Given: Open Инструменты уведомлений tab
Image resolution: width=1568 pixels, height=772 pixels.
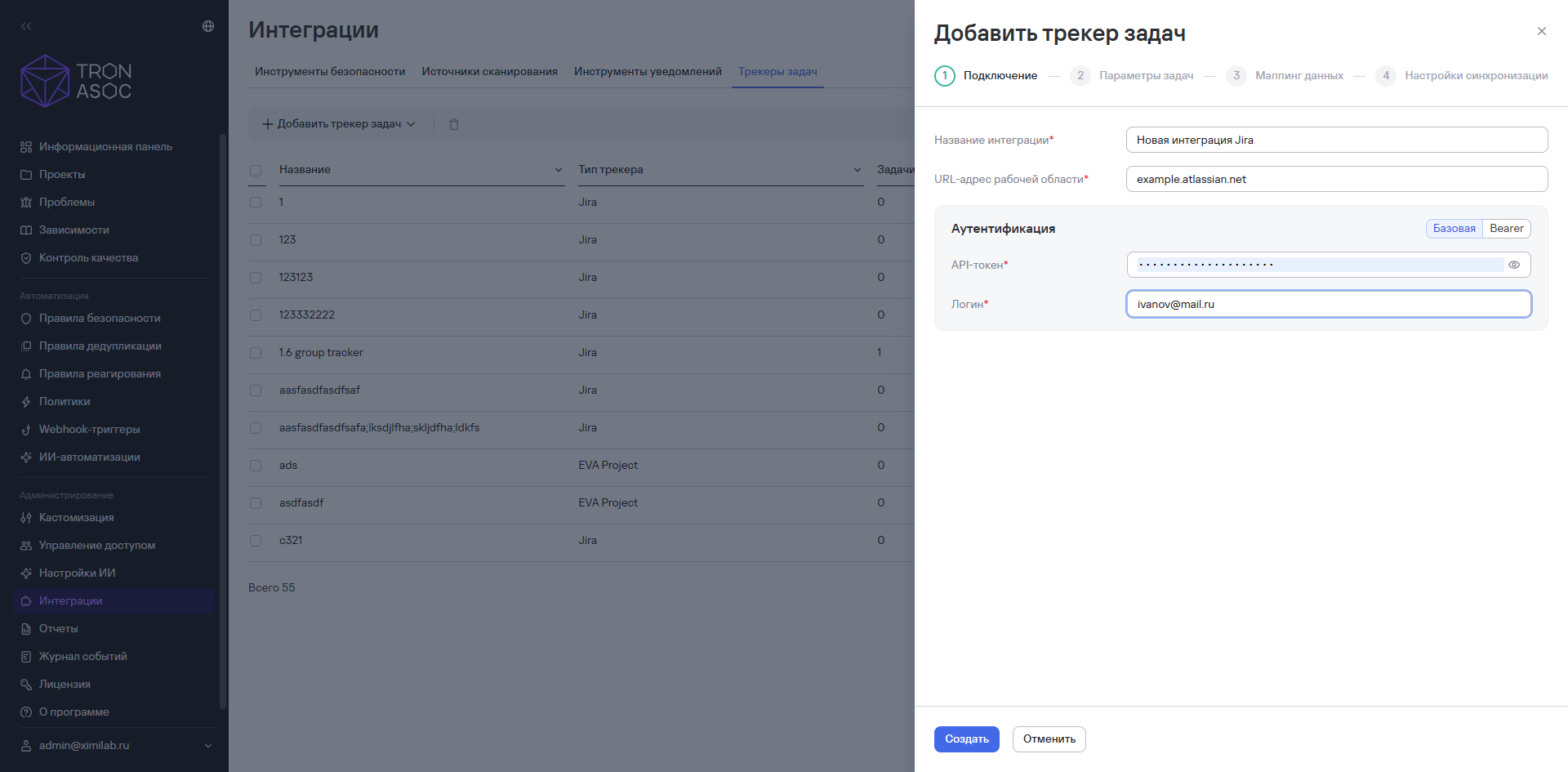Looking at the screenshot, I should [x=648, y=71].
